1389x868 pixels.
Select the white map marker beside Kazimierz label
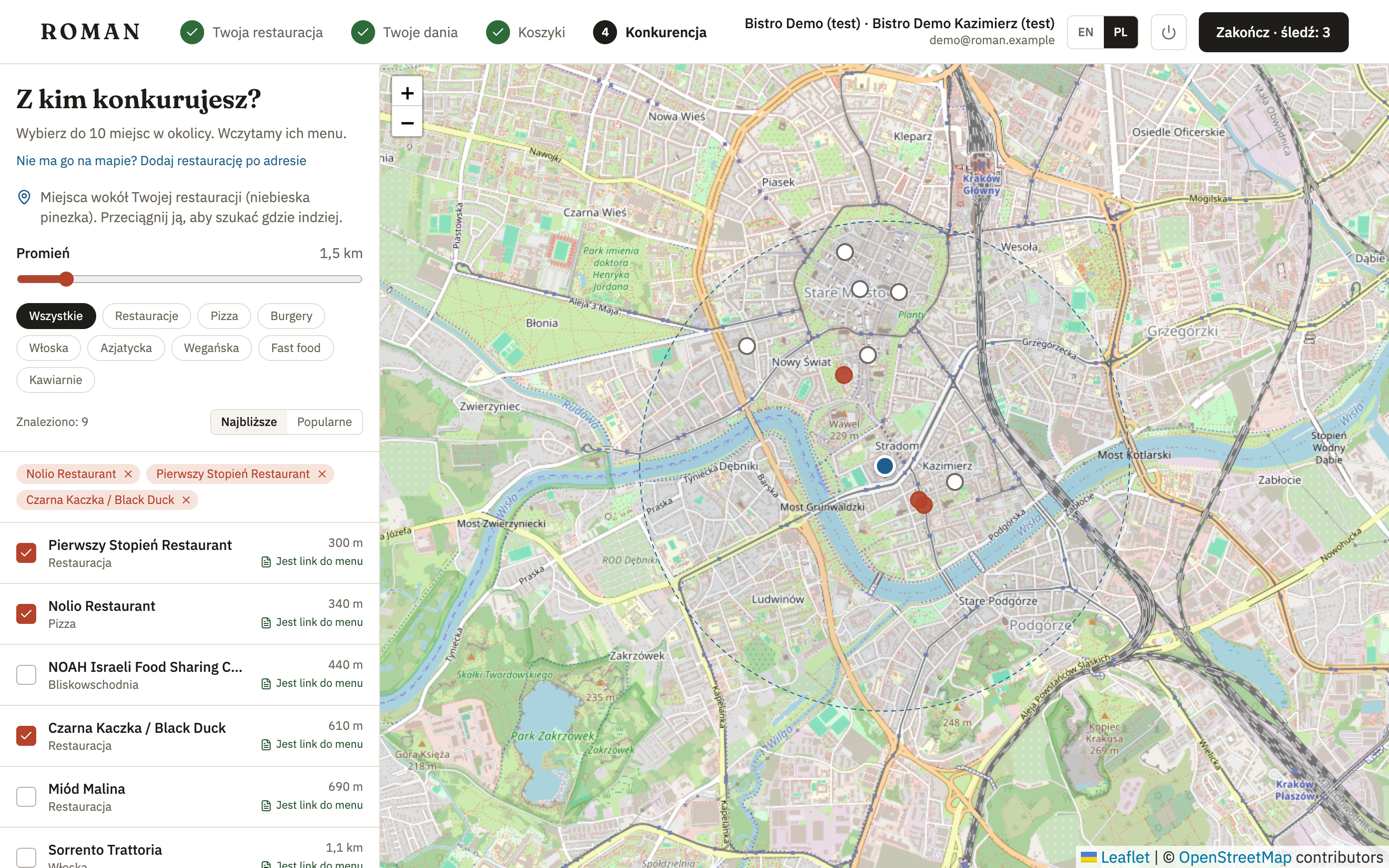pos(955,482)
